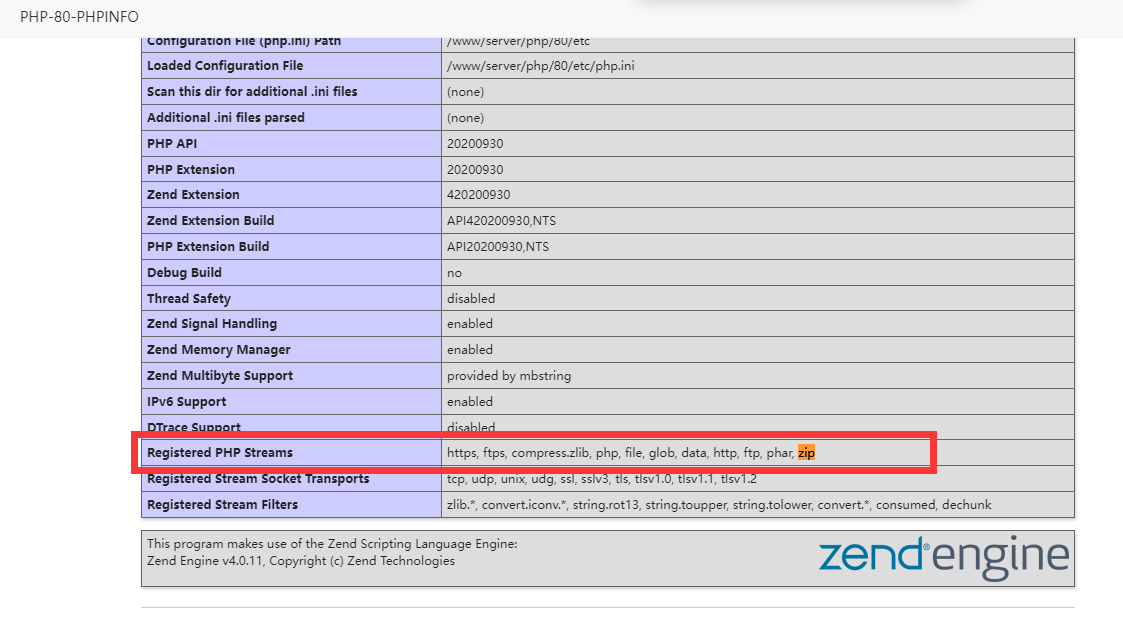Image resolution: width=1123 pixels, height=620 pixels.
Task: Click the value 420200930
Action: [x=478, y=195]
